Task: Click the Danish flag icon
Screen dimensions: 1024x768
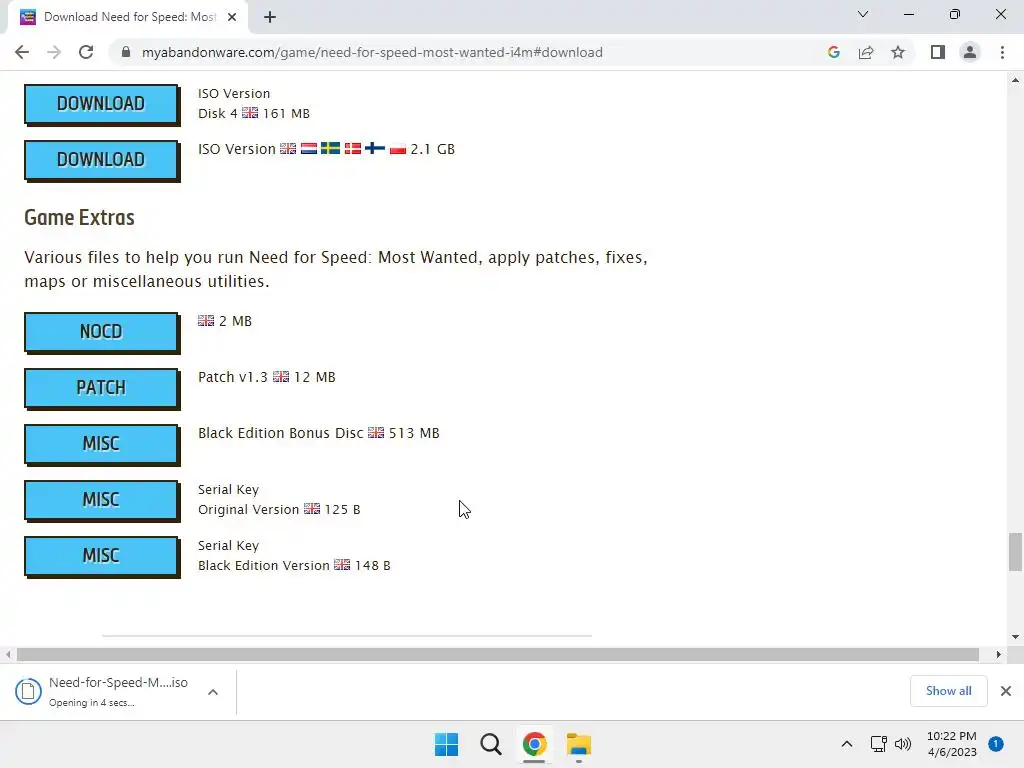Action: (x=353, y=149)
